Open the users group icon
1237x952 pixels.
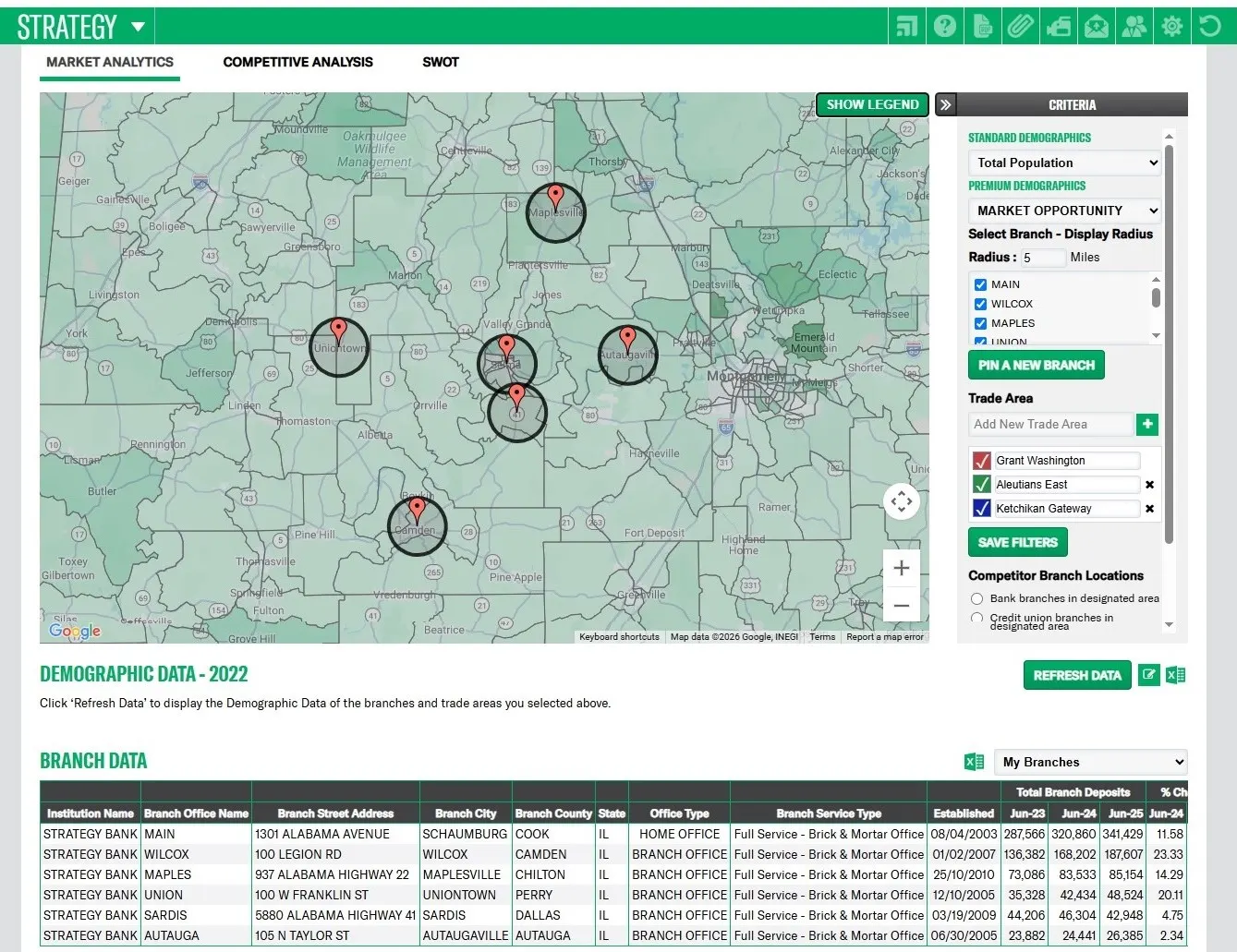(1134, 26)
